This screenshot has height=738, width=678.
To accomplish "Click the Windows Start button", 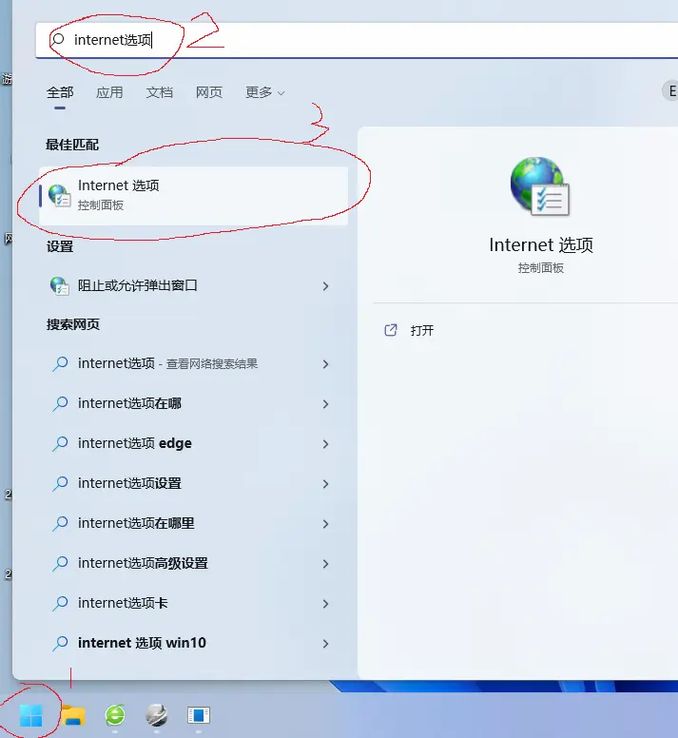I will point(31,715).
